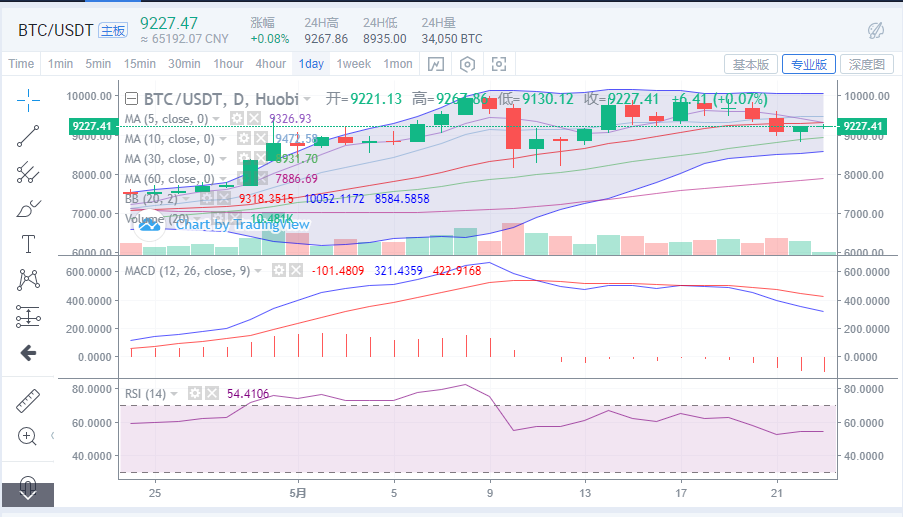Viewport: 903px width, 517px height.
Task: Select the XABCD pattern tool
Action: [x=28, y=280]
